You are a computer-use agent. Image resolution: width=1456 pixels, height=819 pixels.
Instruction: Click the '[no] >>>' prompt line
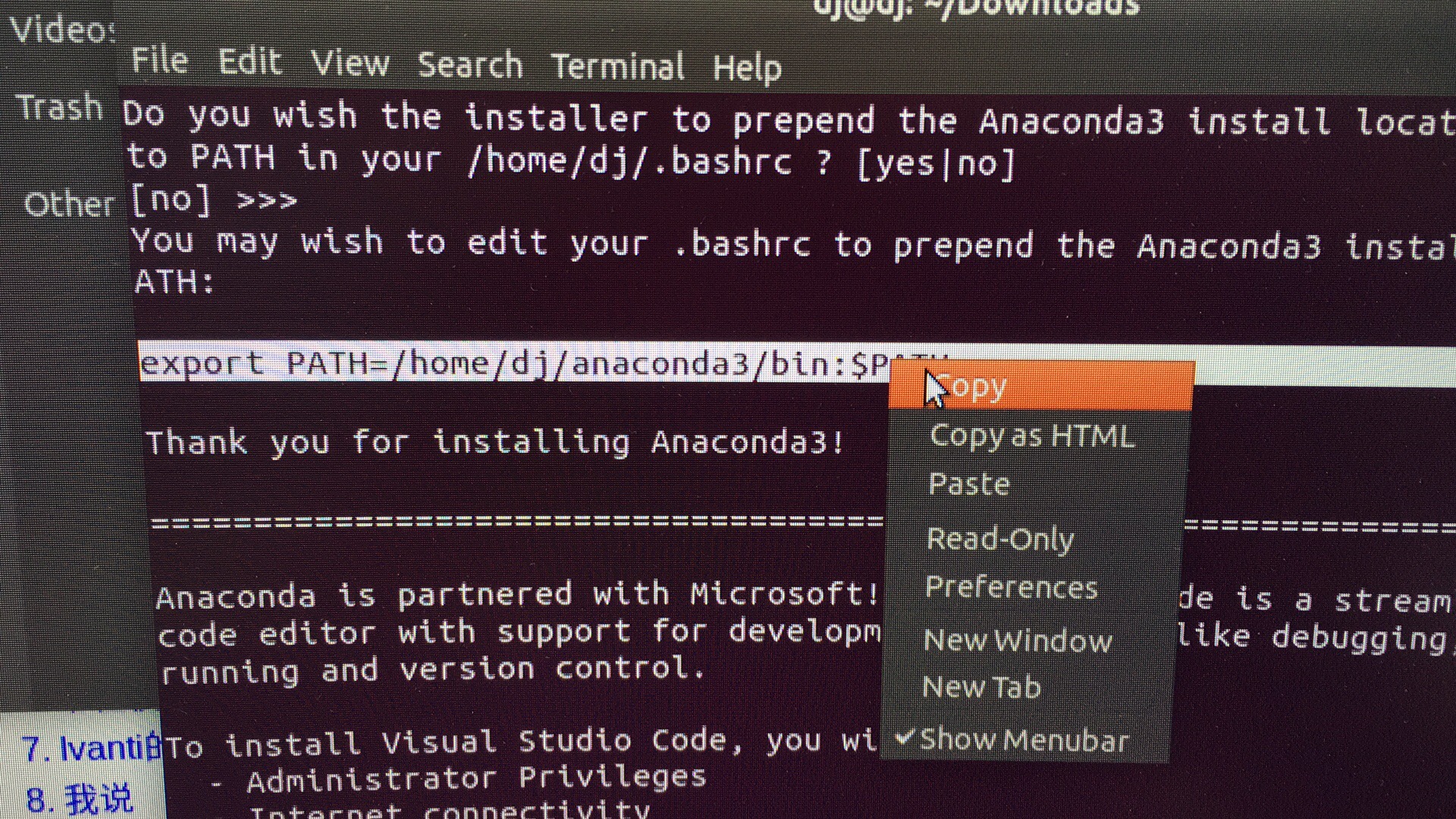[214, 200]
